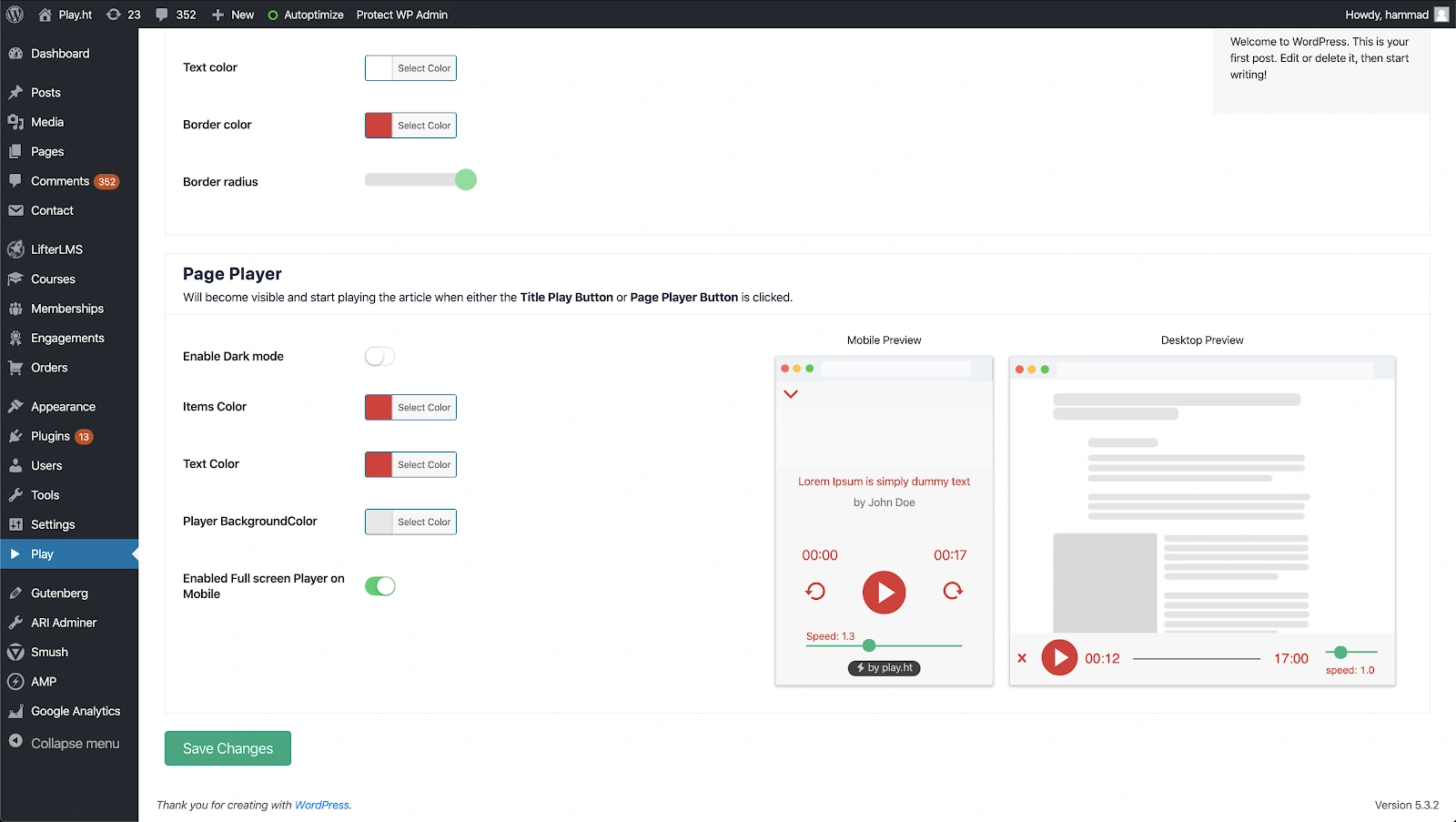The height and width of the screenshot is (822, 1456).
Task: Open the WordPress logo menu
Action: (15, 15)
